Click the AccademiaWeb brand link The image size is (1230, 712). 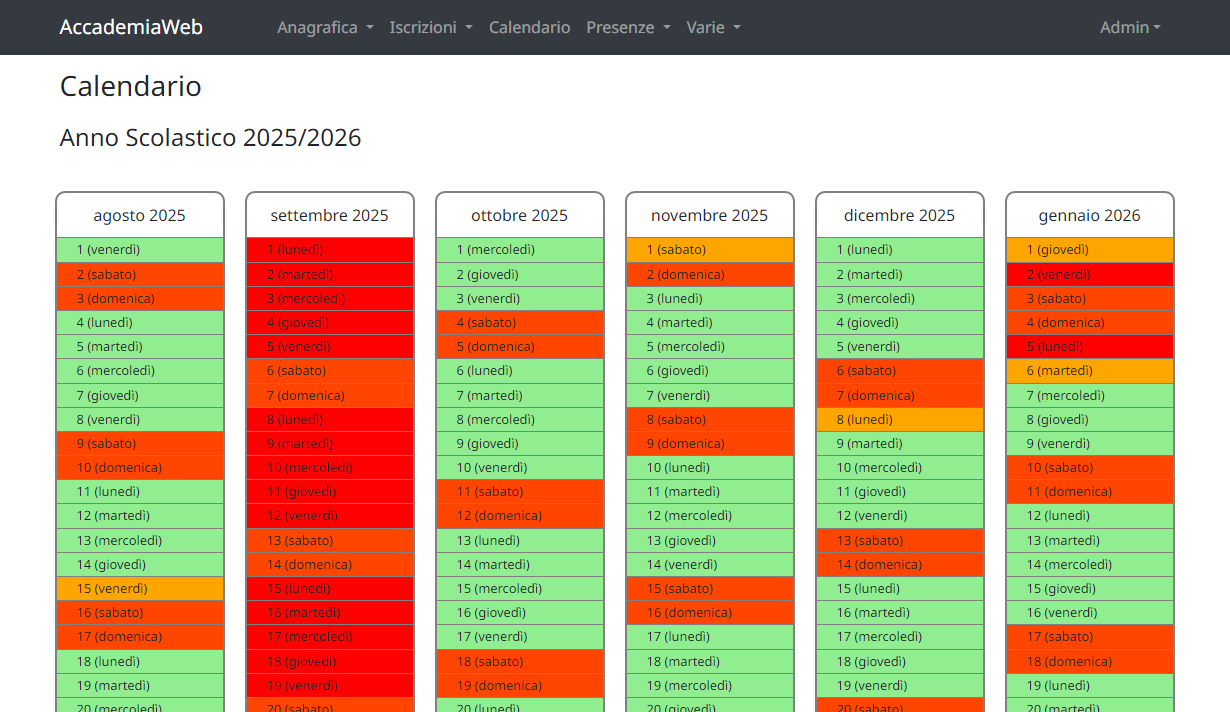click(x=131, y=27)
